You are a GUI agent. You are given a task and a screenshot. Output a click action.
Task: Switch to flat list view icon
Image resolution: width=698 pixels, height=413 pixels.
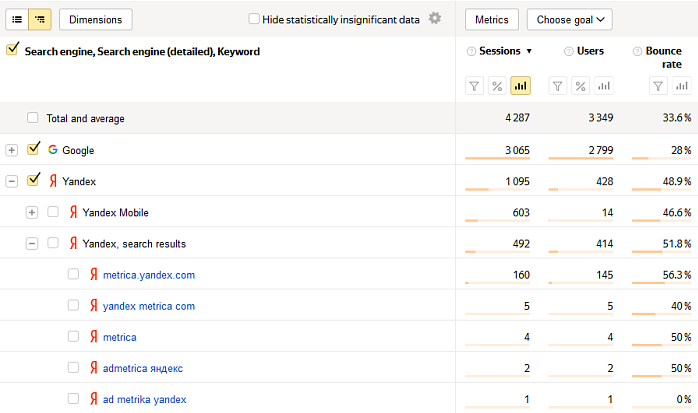(17, 20)
